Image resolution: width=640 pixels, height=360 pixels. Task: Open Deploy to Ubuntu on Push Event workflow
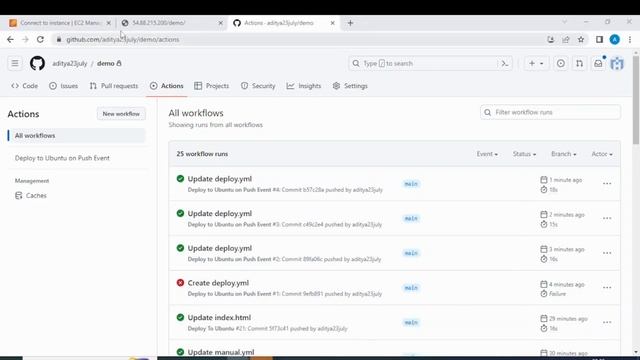[62, 158]
